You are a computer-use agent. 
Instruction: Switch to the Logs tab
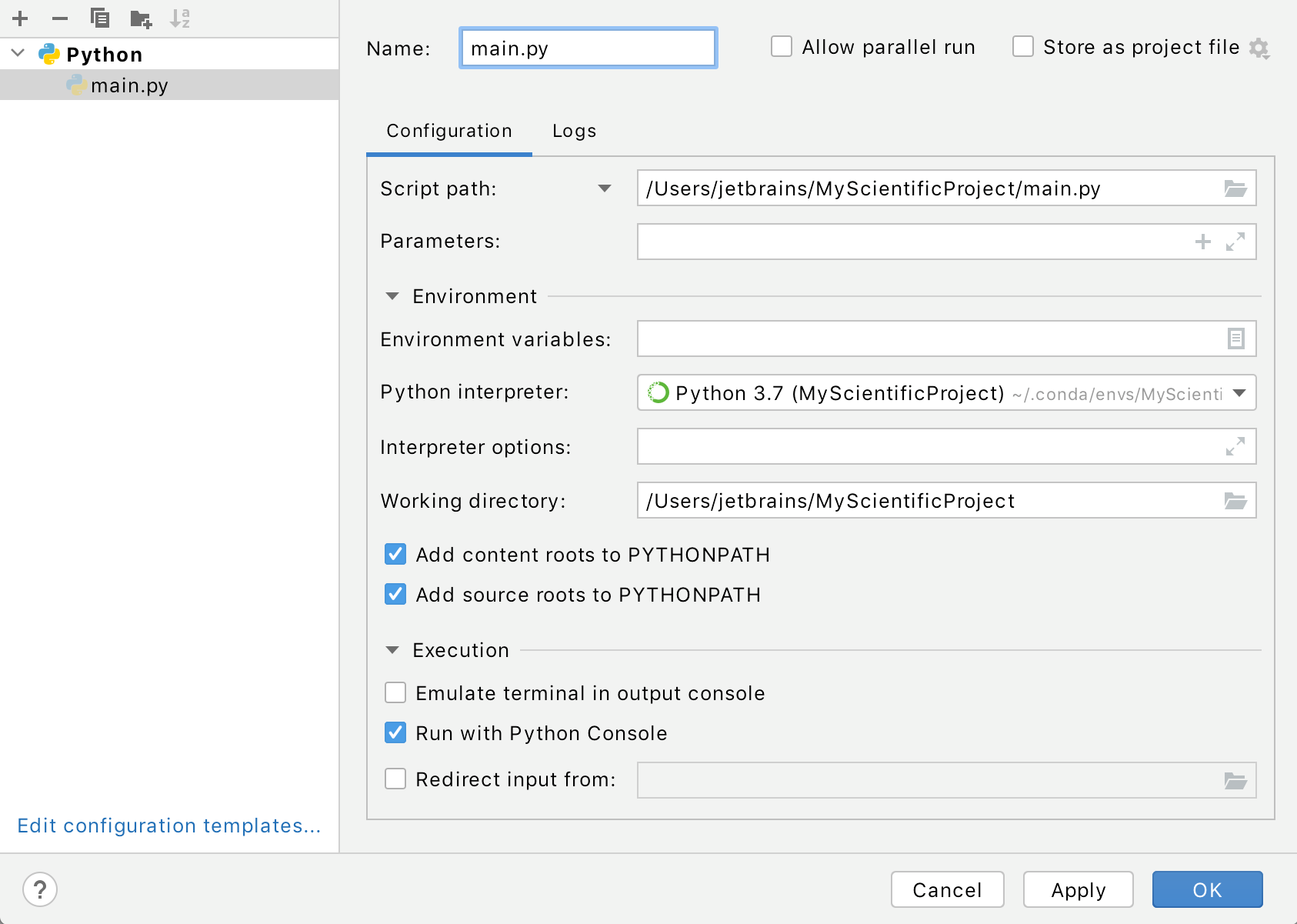coord(573,131)
